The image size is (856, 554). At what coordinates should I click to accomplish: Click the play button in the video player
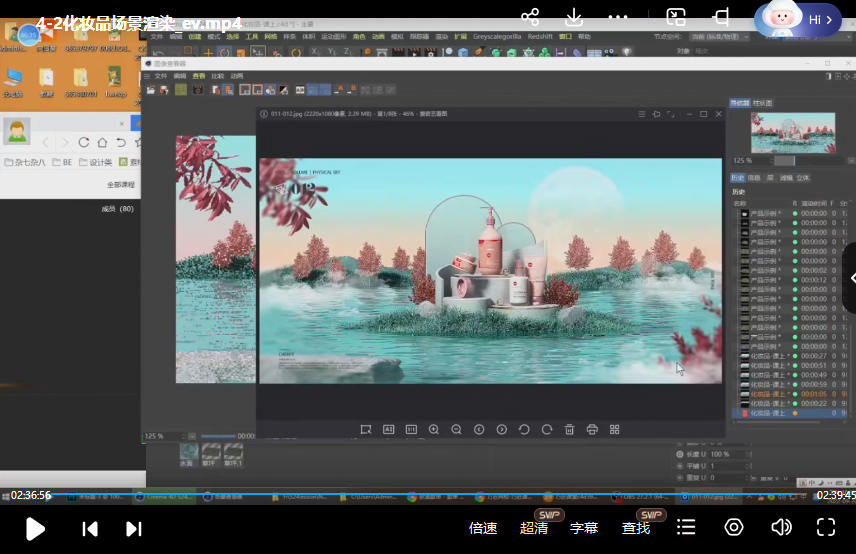click(35, 529)
